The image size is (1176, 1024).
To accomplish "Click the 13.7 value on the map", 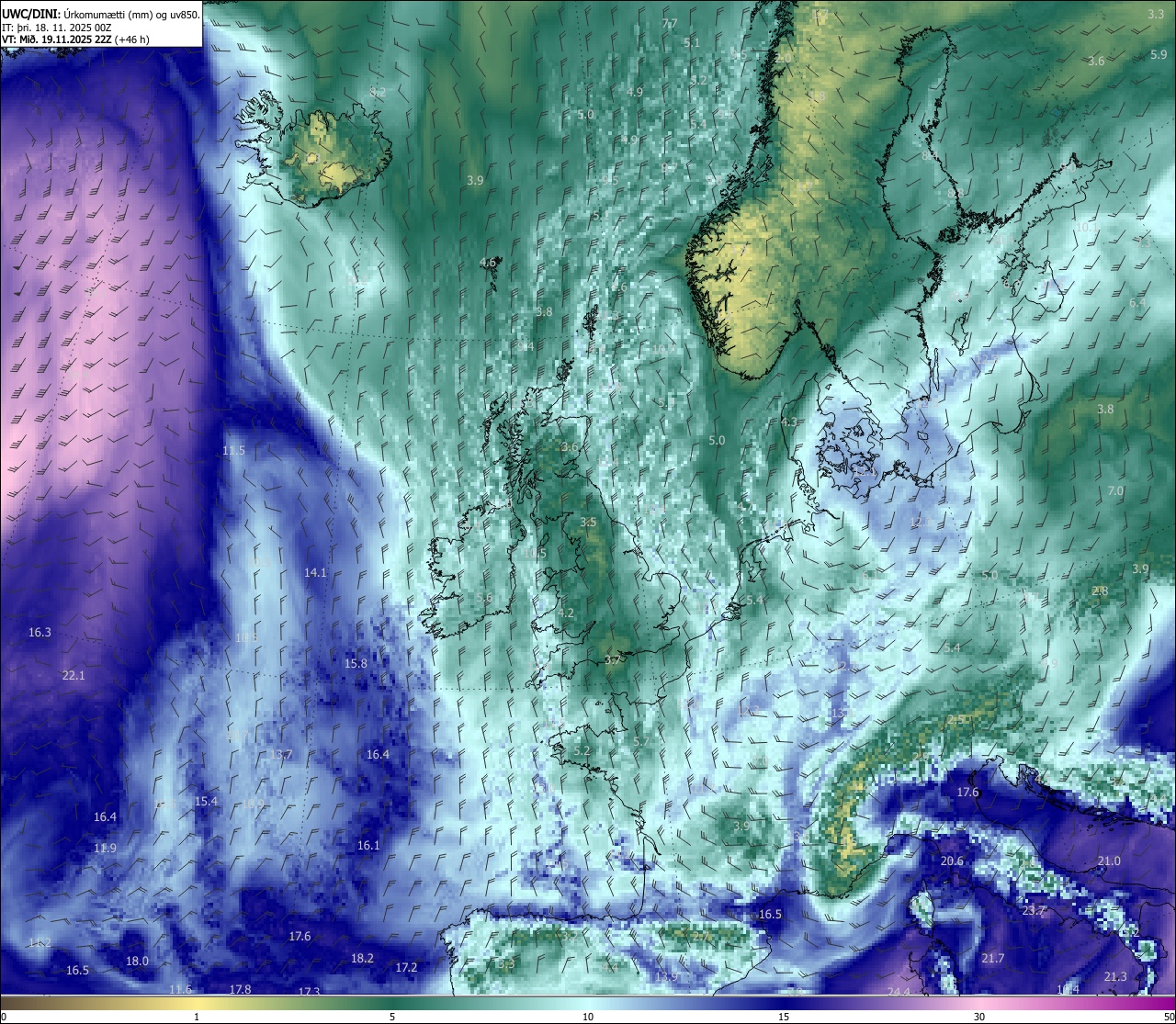I will pos(281,754).
